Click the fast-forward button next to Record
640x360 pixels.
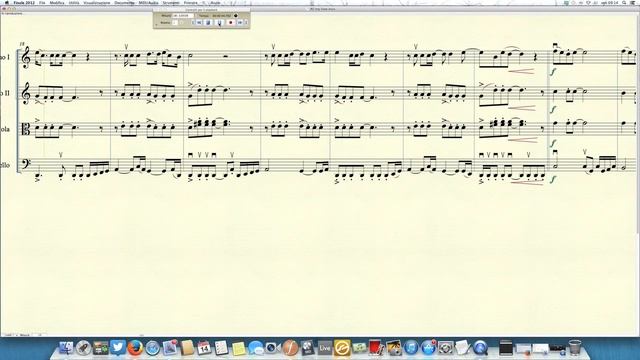tap(240, 22)
